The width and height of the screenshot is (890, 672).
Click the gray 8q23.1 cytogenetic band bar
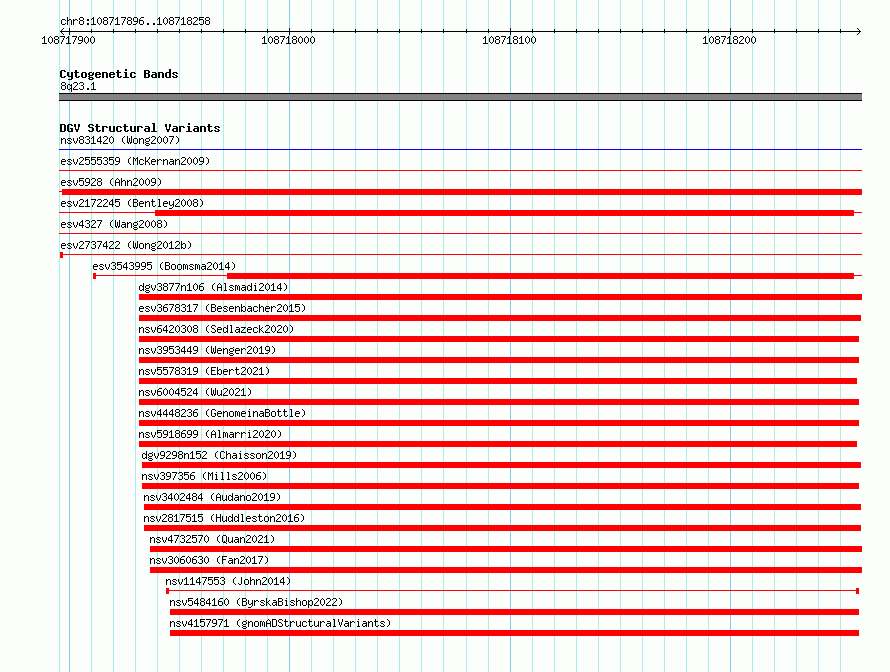click(460, 97)
